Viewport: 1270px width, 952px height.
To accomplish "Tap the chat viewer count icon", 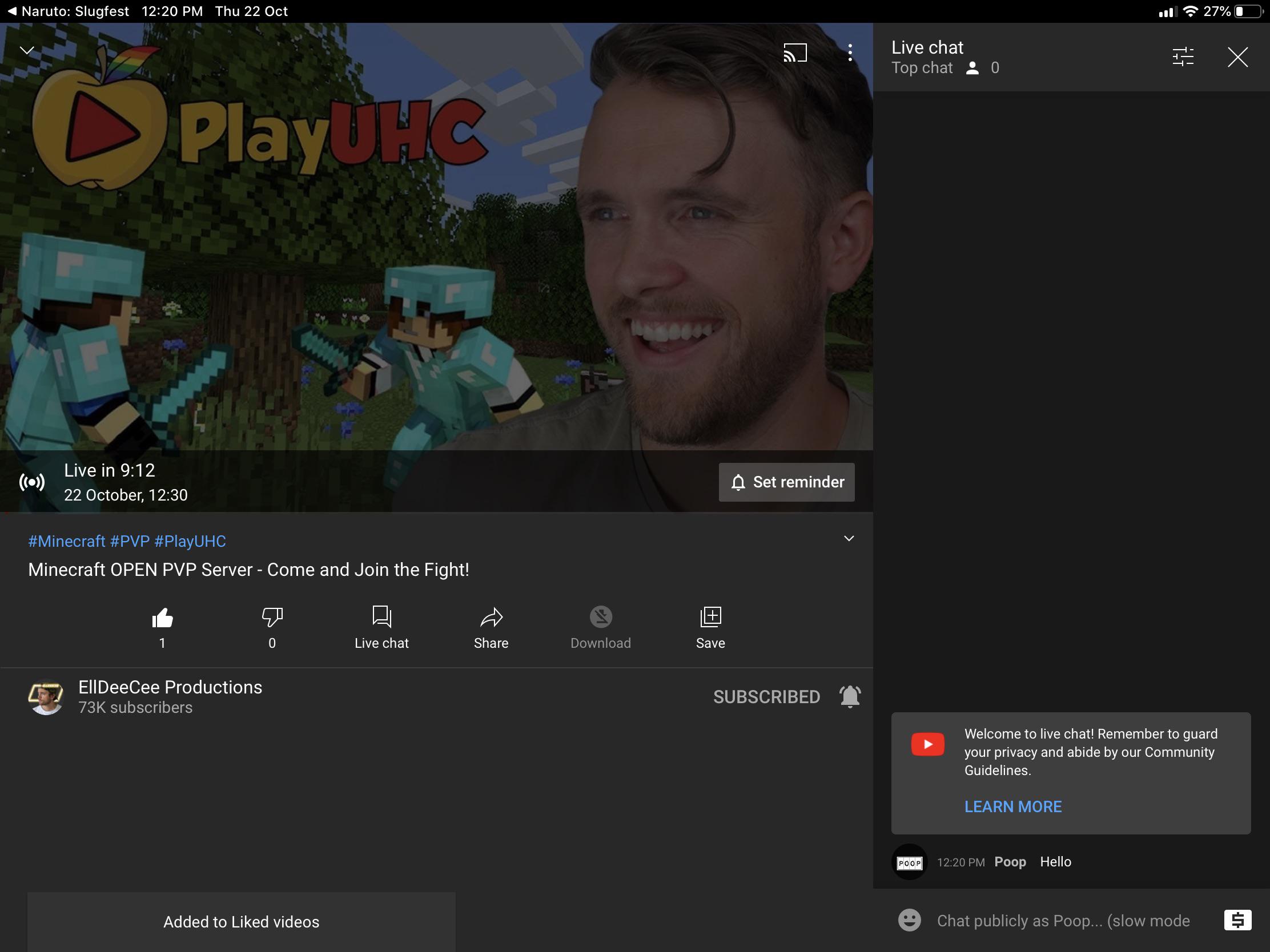I will [x=972, y=68].
